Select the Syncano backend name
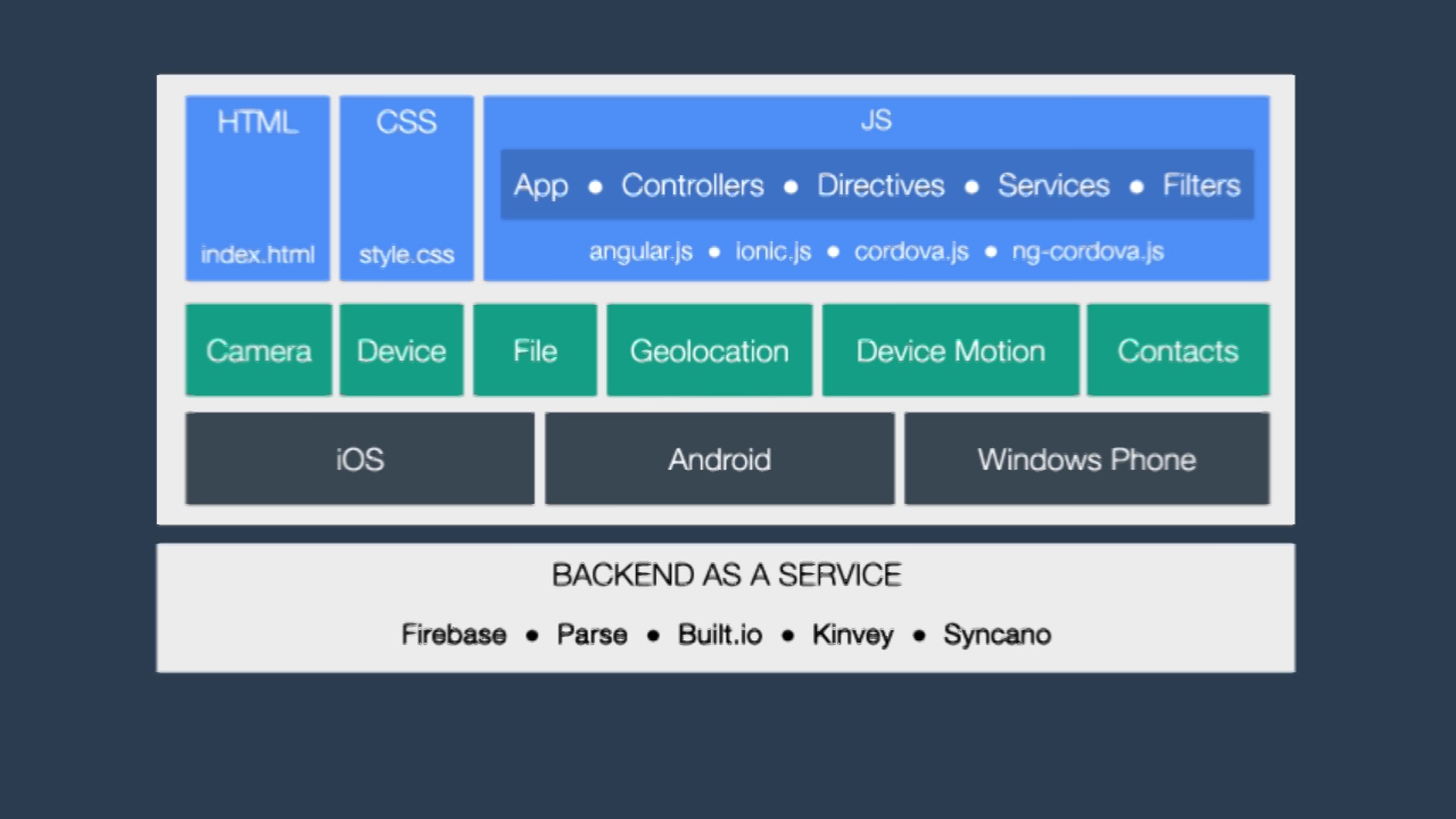Viewport: 1456px width, 819px height. pyautogui.click(x=997, y=636)
